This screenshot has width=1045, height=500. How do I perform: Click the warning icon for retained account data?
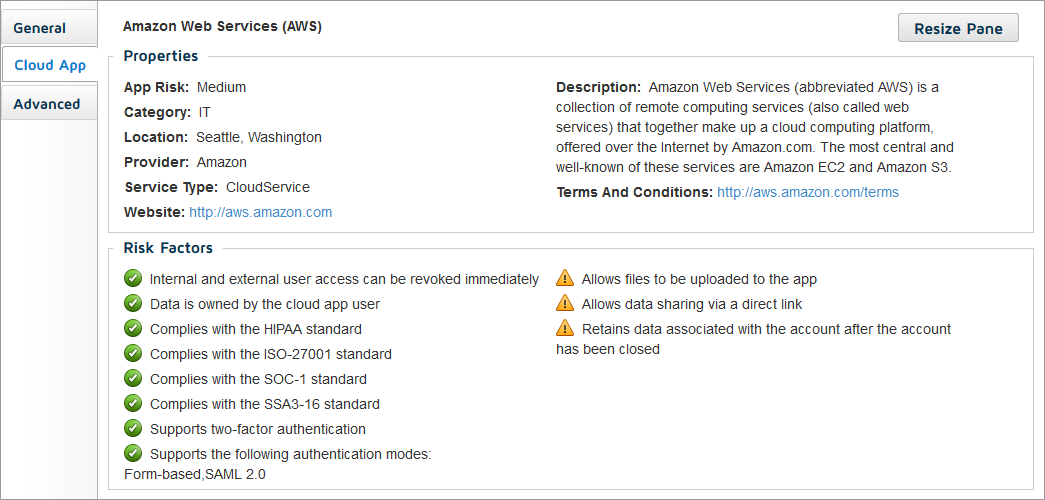pos(564,327)
